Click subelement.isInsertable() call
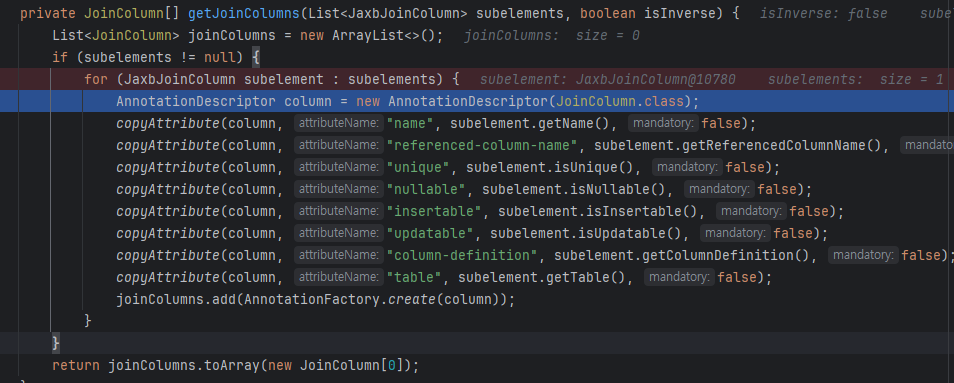Viewport: 954px width, 383px height. (597, 212)
